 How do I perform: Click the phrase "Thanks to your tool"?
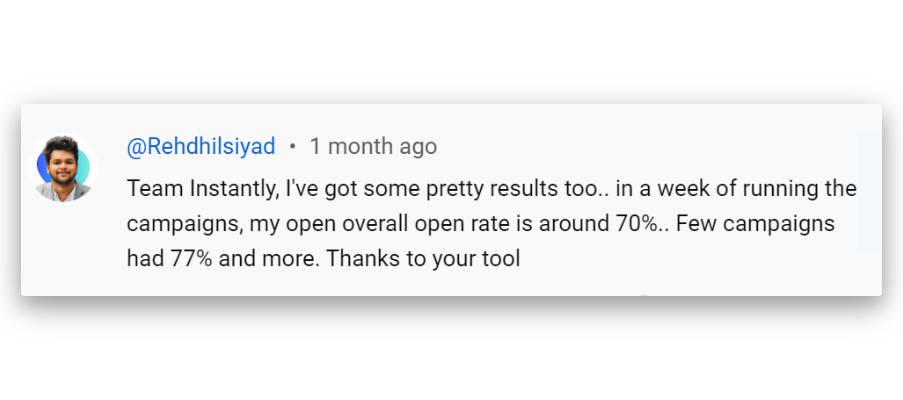(x=423, y=259)
